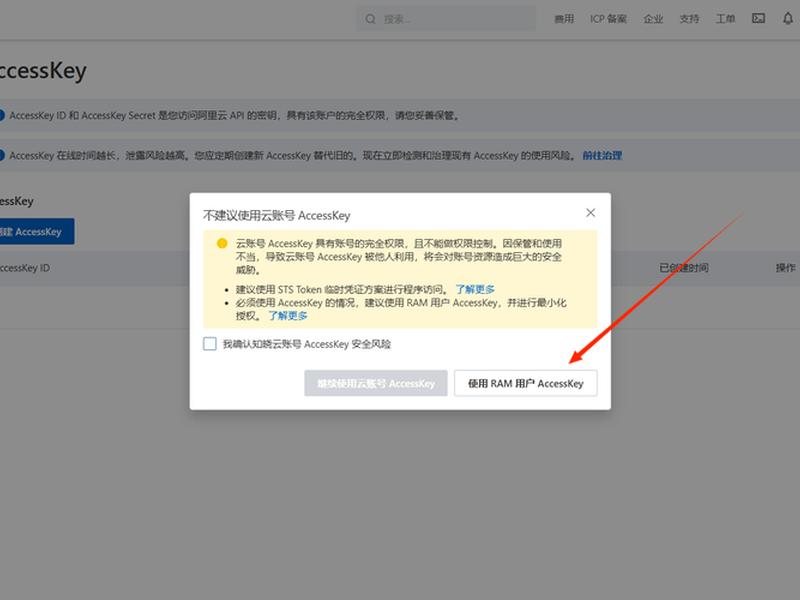Click the yellow warning icon in dialog
Viewport: 800px width, 600px height.
[222, 243]
